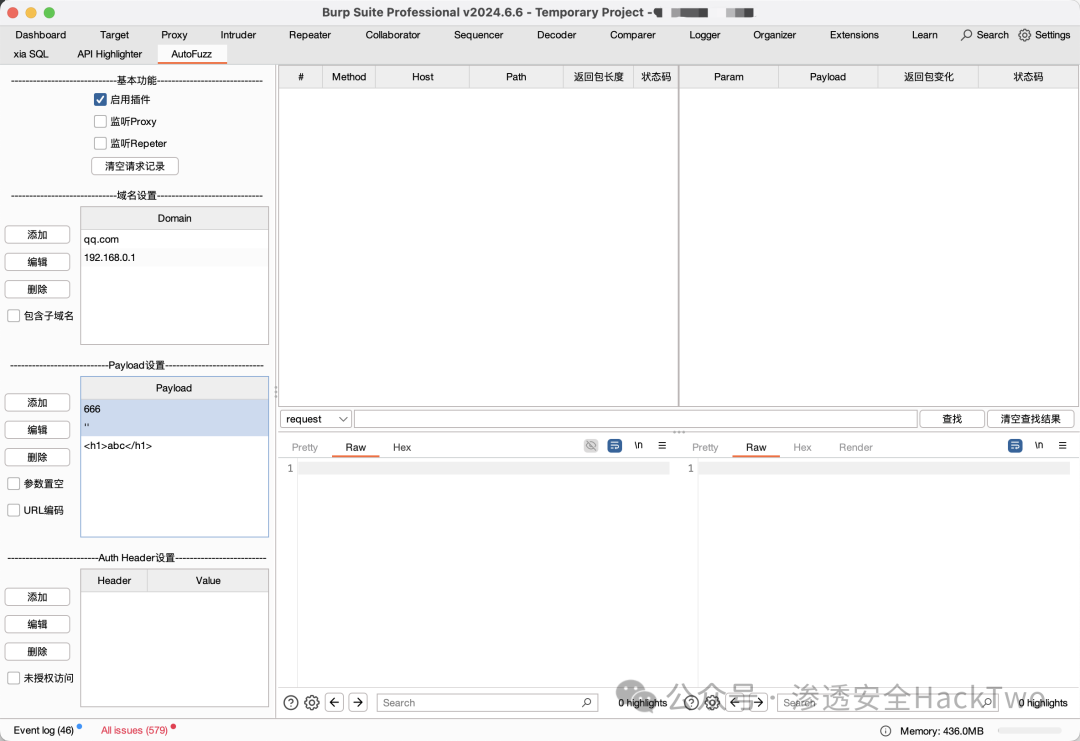This screenshot has width=1080, height=741.
Task: Click 添加 button in Auth Header settings
Action: [x=37, y=597]
